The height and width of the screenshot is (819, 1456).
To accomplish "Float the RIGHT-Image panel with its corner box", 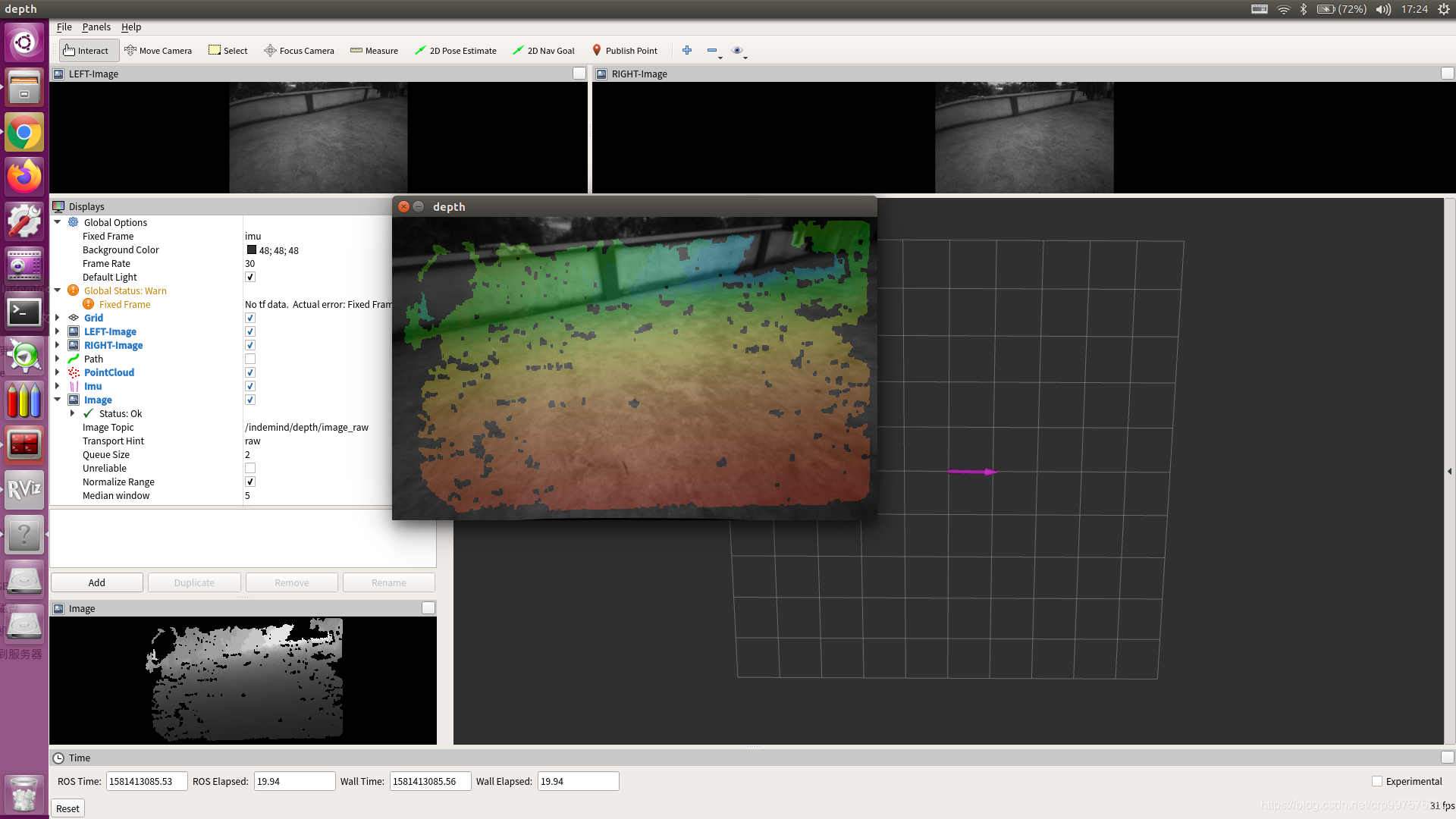I will 1447,74.
